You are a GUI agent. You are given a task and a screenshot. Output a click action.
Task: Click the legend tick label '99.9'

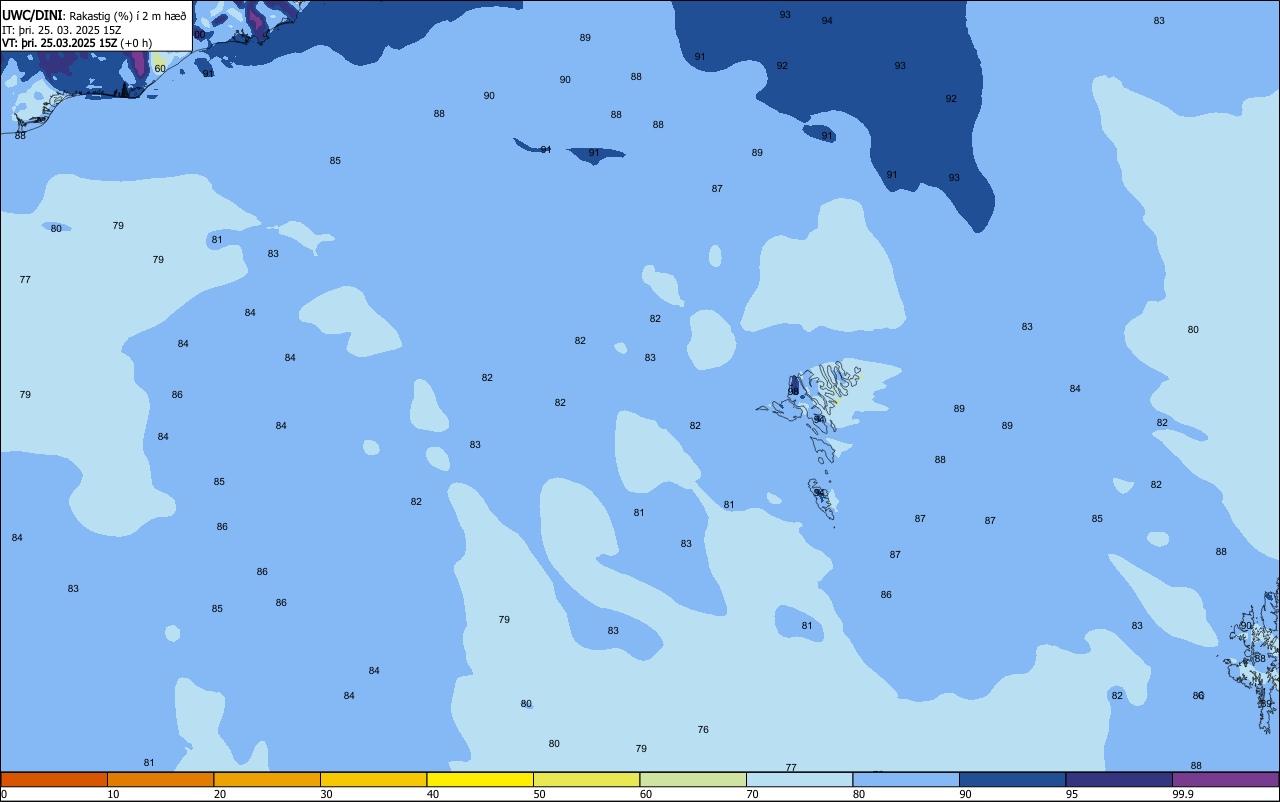point(1183,794)
